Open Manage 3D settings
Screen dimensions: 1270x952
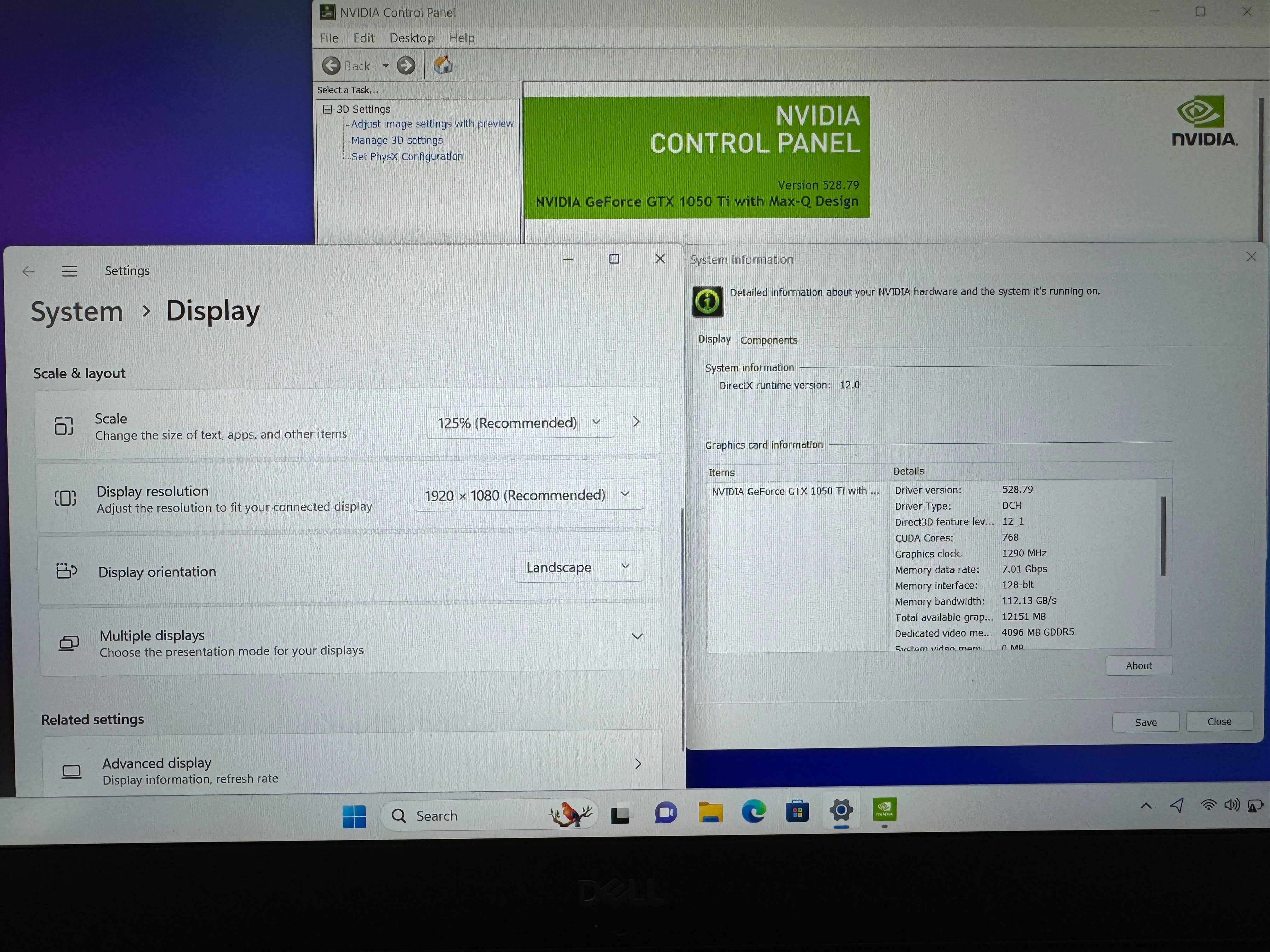397,140
